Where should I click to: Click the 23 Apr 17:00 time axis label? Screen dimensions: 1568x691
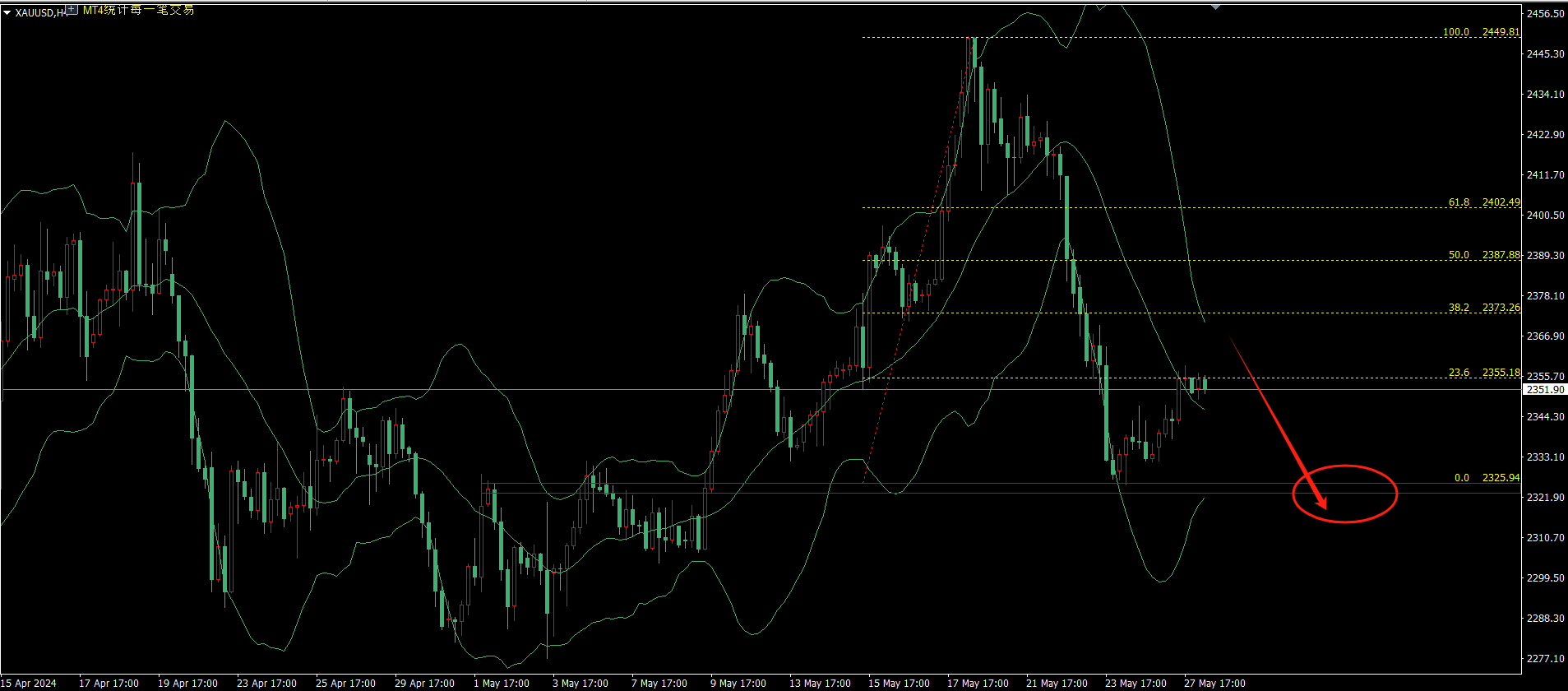click(x=266, y=684)
